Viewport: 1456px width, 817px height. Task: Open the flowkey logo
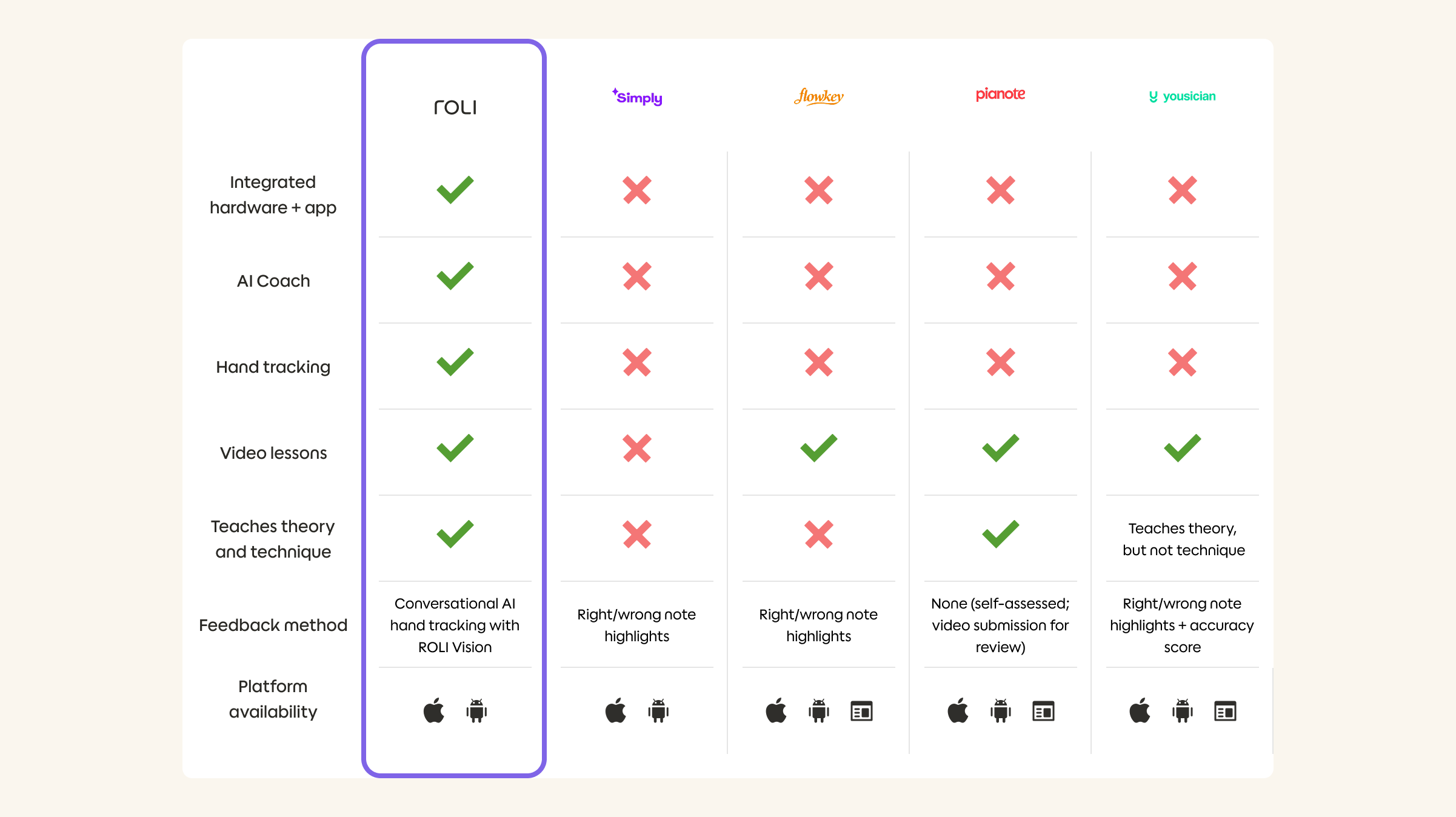818,96
